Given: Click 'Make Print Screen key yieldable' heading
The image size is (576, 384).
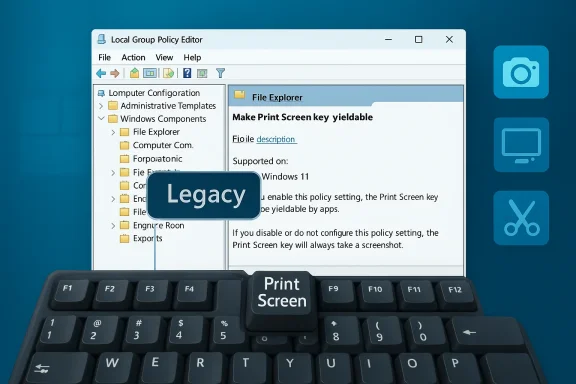Looking at the screenshot, I should click(303, 117).
